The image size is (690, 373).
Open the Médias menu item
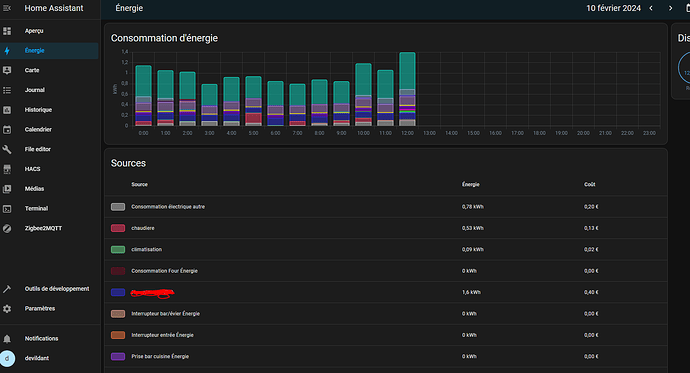tap(49, 189)
